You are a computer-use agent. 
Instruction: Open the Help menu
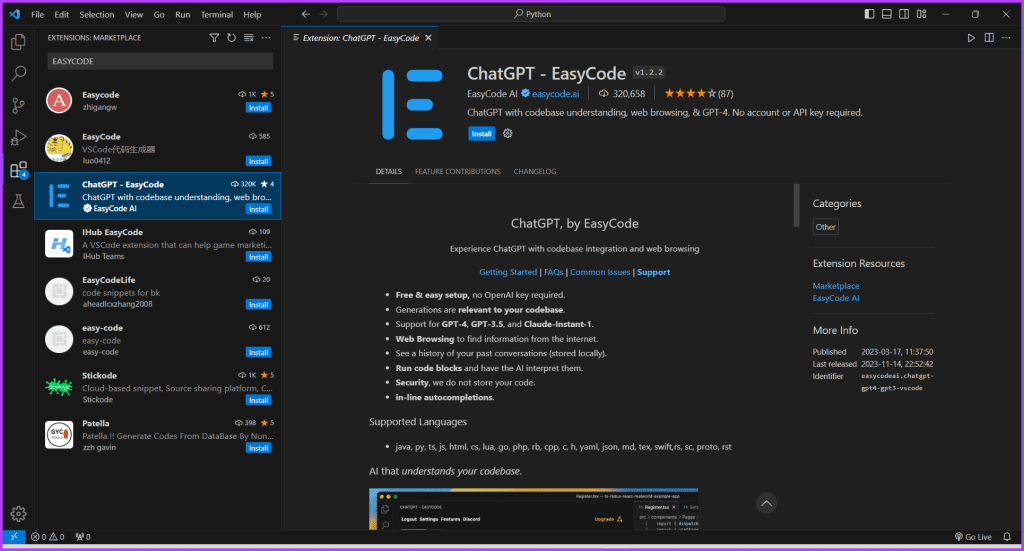pyautogui.click(x=252, y=14)
